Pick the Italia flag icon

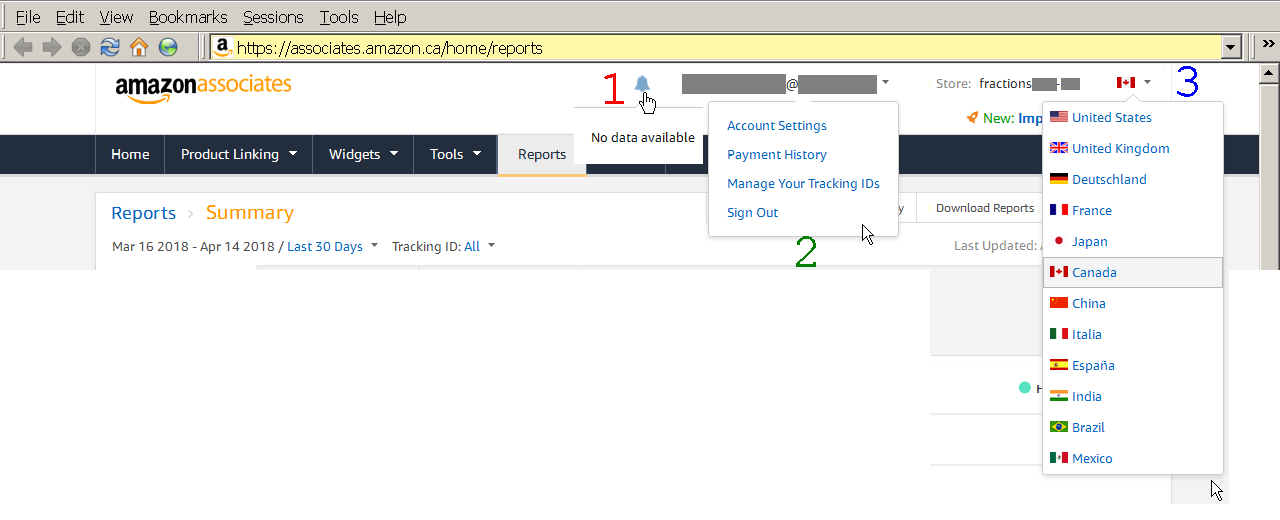[x=1059, y=334]
